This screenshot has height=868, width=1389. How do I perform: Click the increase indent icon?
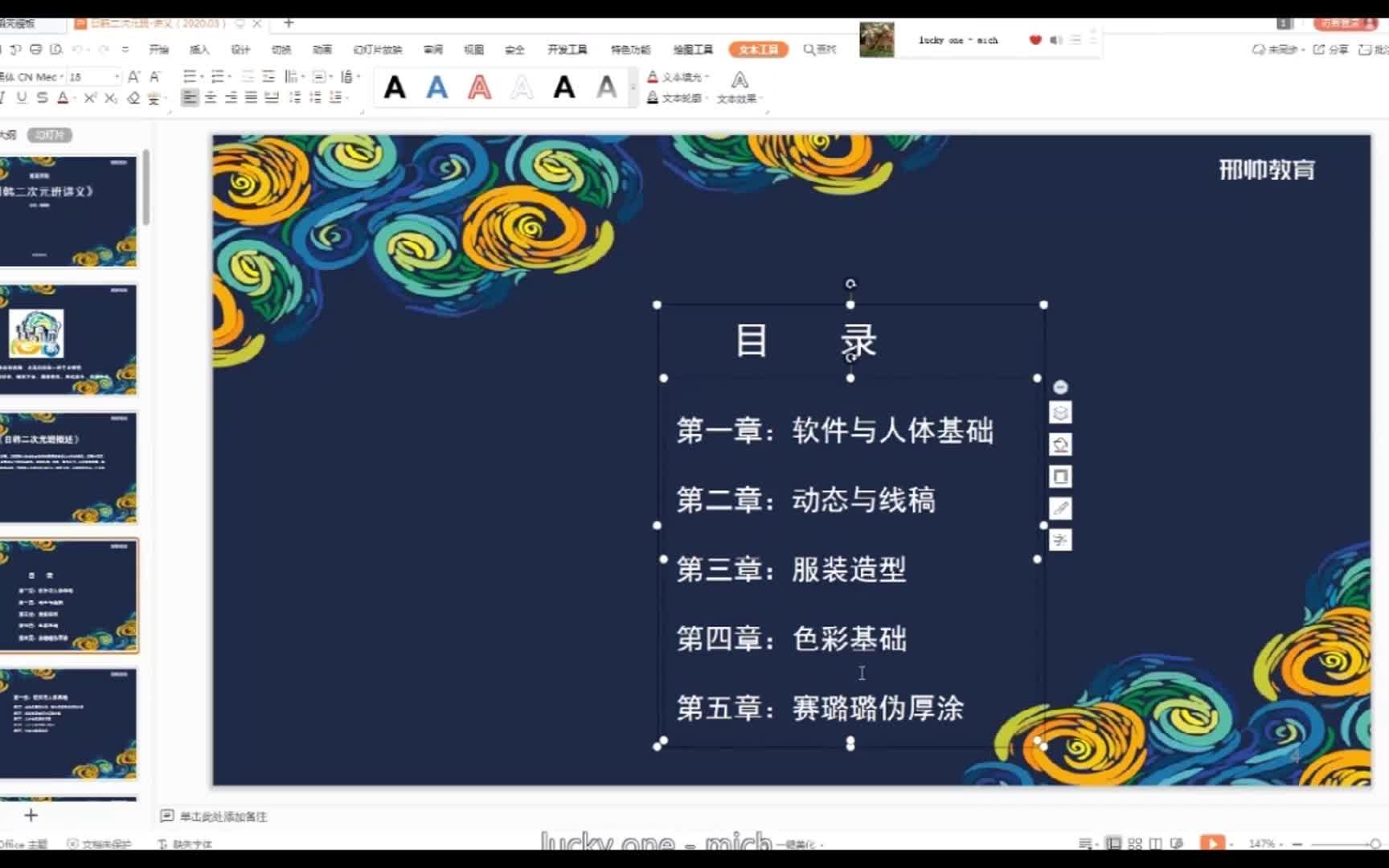coord(268,77)
